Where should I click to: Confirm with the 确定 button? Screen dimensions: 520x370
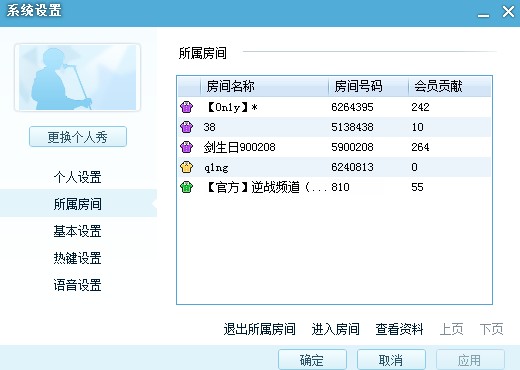[x=312, y=360]
